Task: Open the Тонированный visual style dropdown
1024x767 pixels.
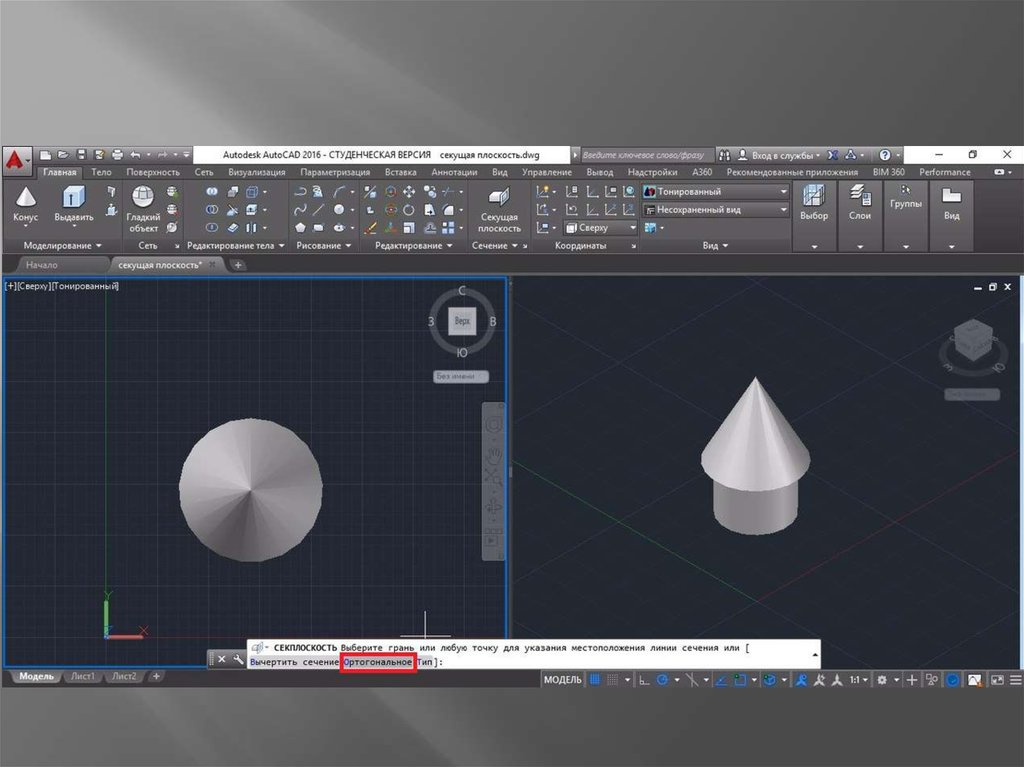Action: click(x=715, y=191)
